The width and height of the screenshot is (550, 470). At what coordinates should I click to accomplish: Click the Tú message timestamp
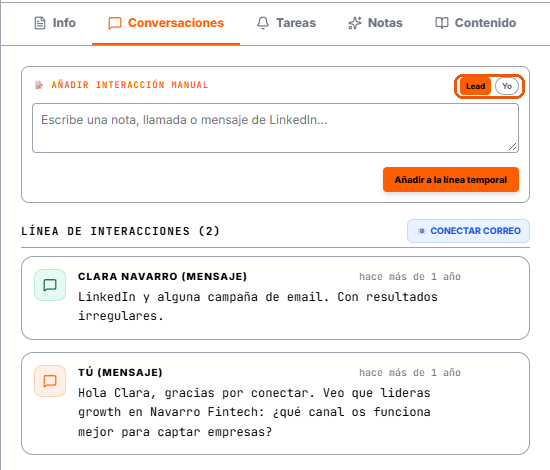coord(410,372)
